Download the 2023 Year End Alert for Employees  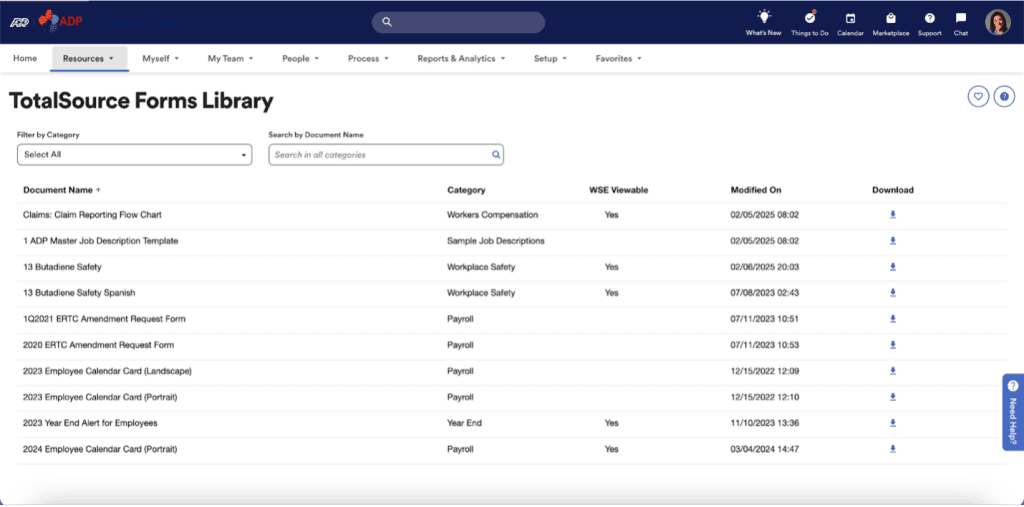[x=893, y=423]
